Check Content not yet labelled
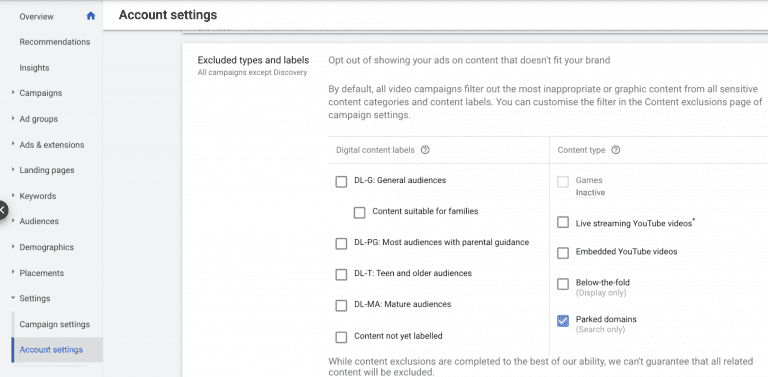 click(x=341, y=337)
